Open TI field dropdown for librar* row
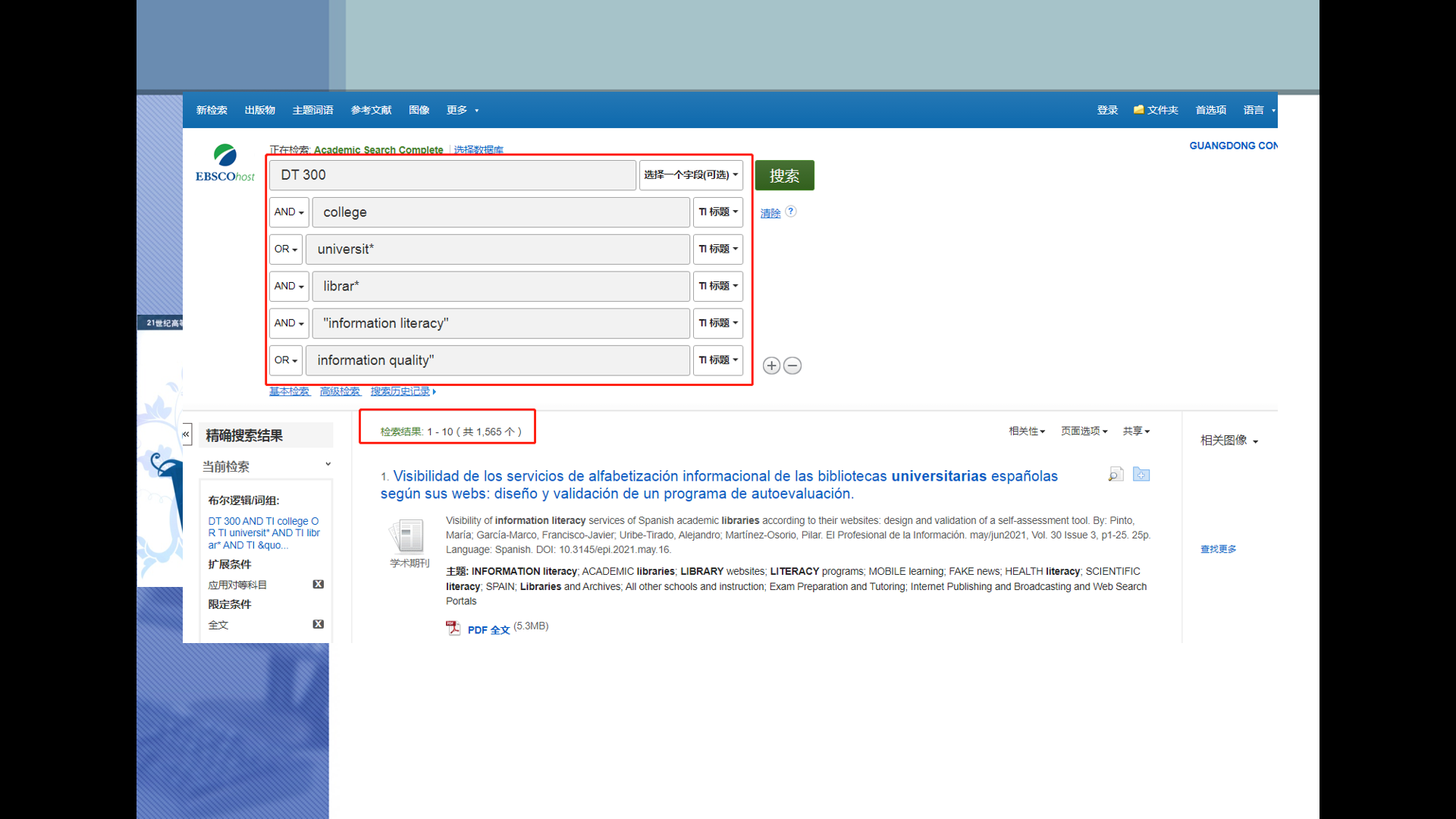 tap(718, 287)
